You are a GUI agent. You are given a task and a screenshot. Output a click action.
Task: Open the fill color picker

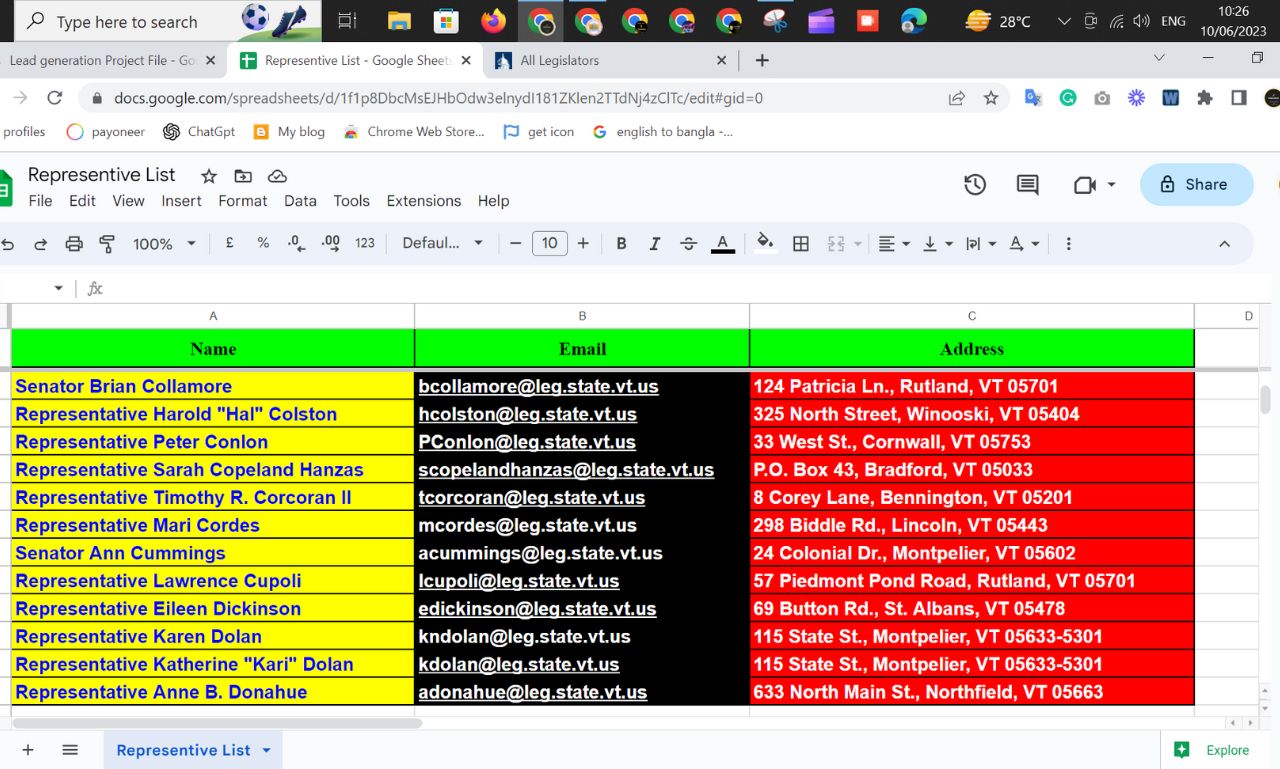click(765, 243)
